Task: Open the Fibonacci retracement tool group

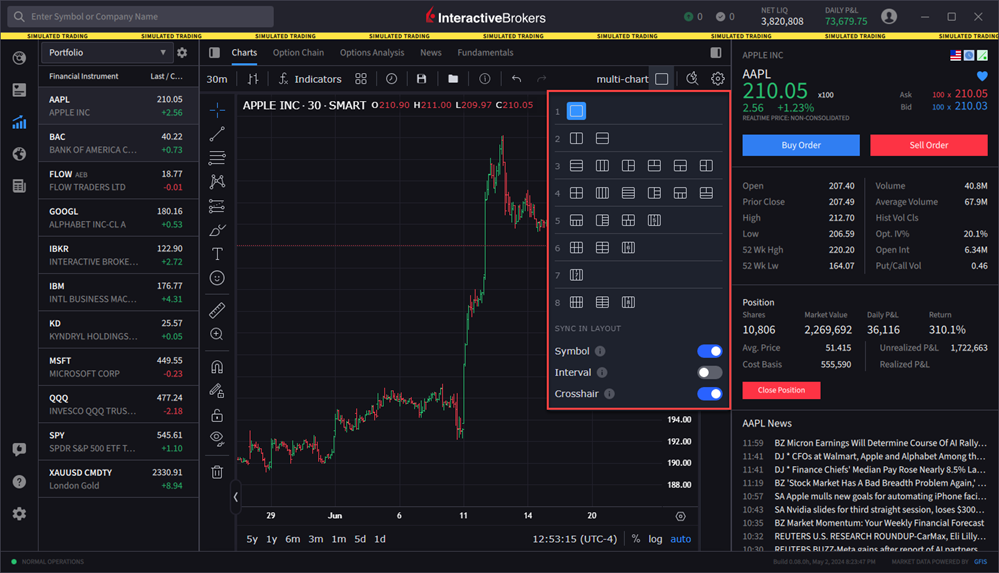Action: [217, 157]
